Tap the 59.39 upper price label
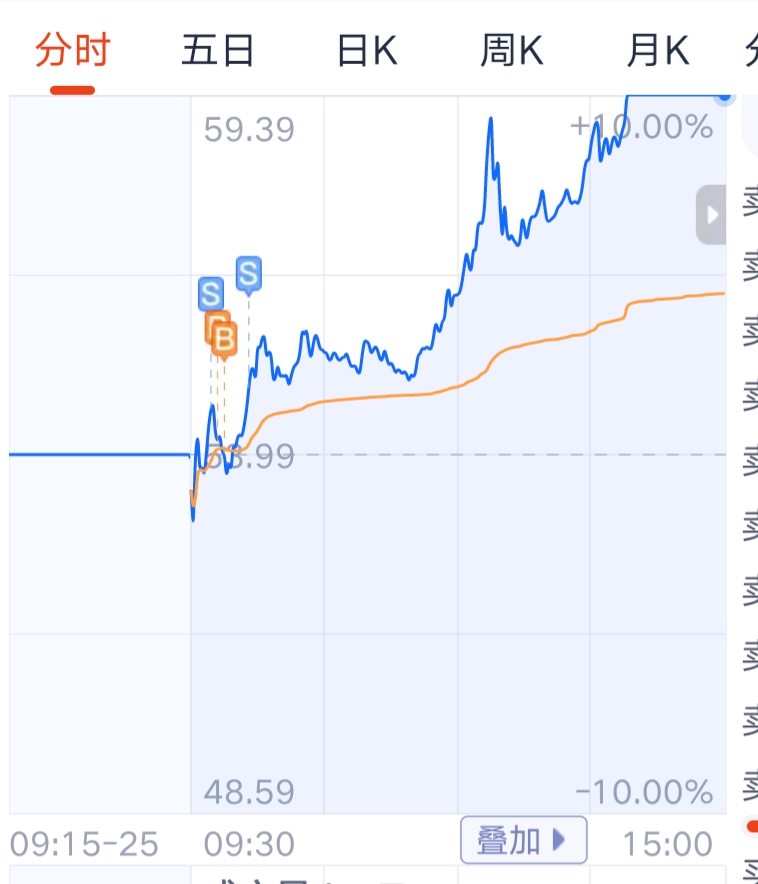758x884 pixels. [249, 130]
